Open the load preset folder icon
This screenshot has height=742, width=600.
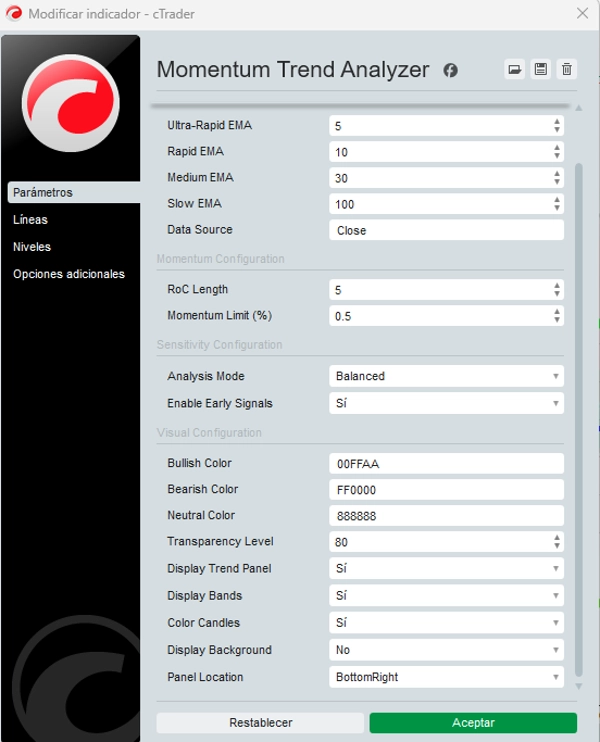(x=514, y=70)
